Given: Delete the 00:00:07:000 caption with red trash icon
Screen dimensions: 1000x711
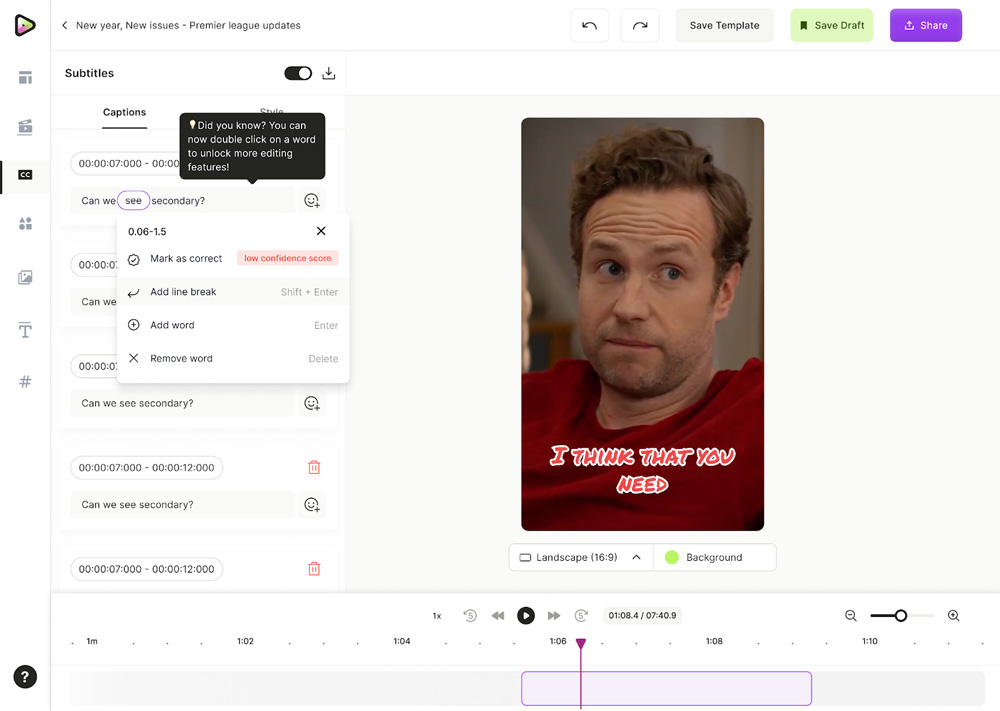Looking at the screenshot, I should pyautogui.click(x=314, y=467).
